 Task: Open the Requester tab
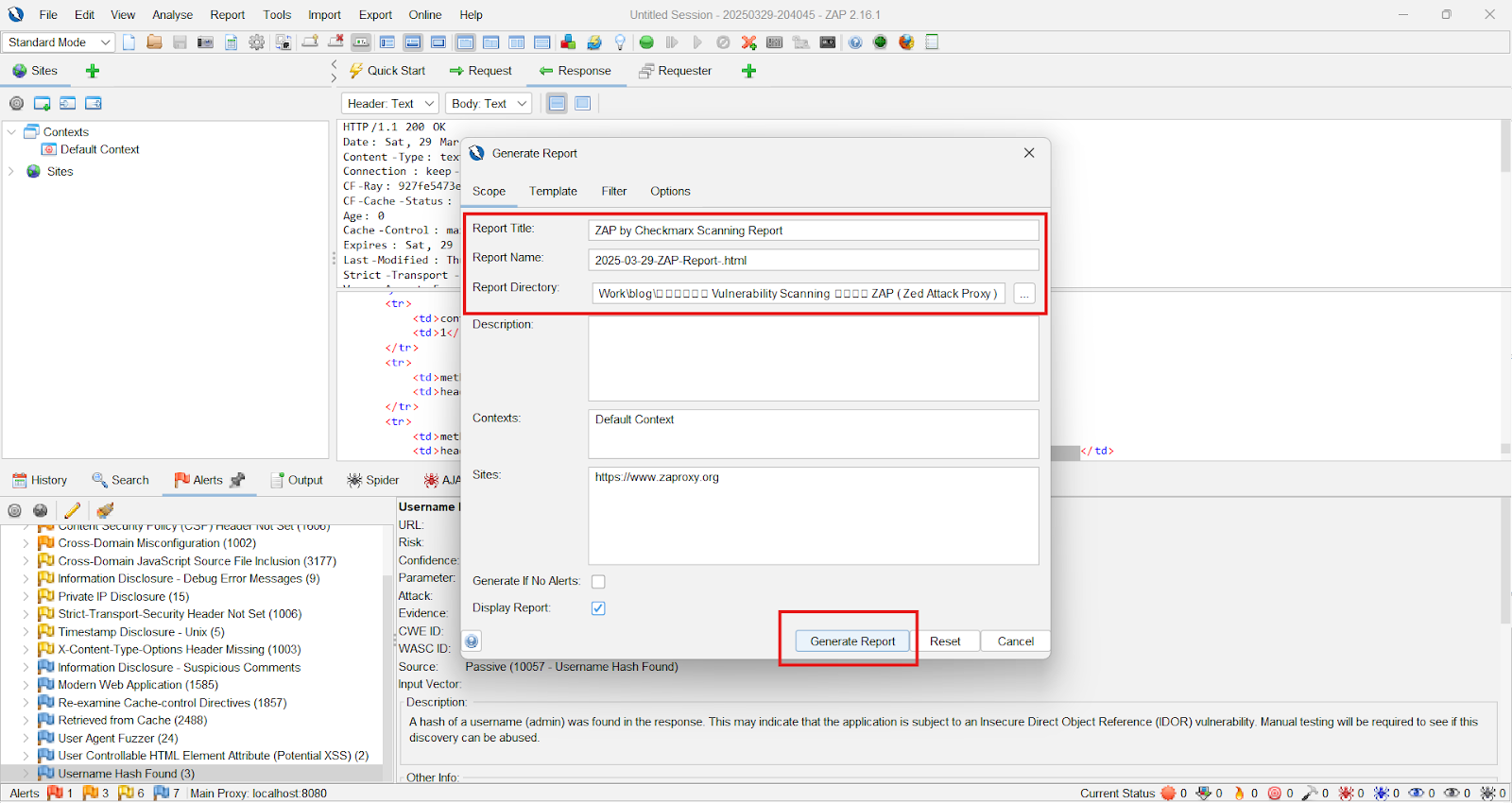[x=676, y=71]
